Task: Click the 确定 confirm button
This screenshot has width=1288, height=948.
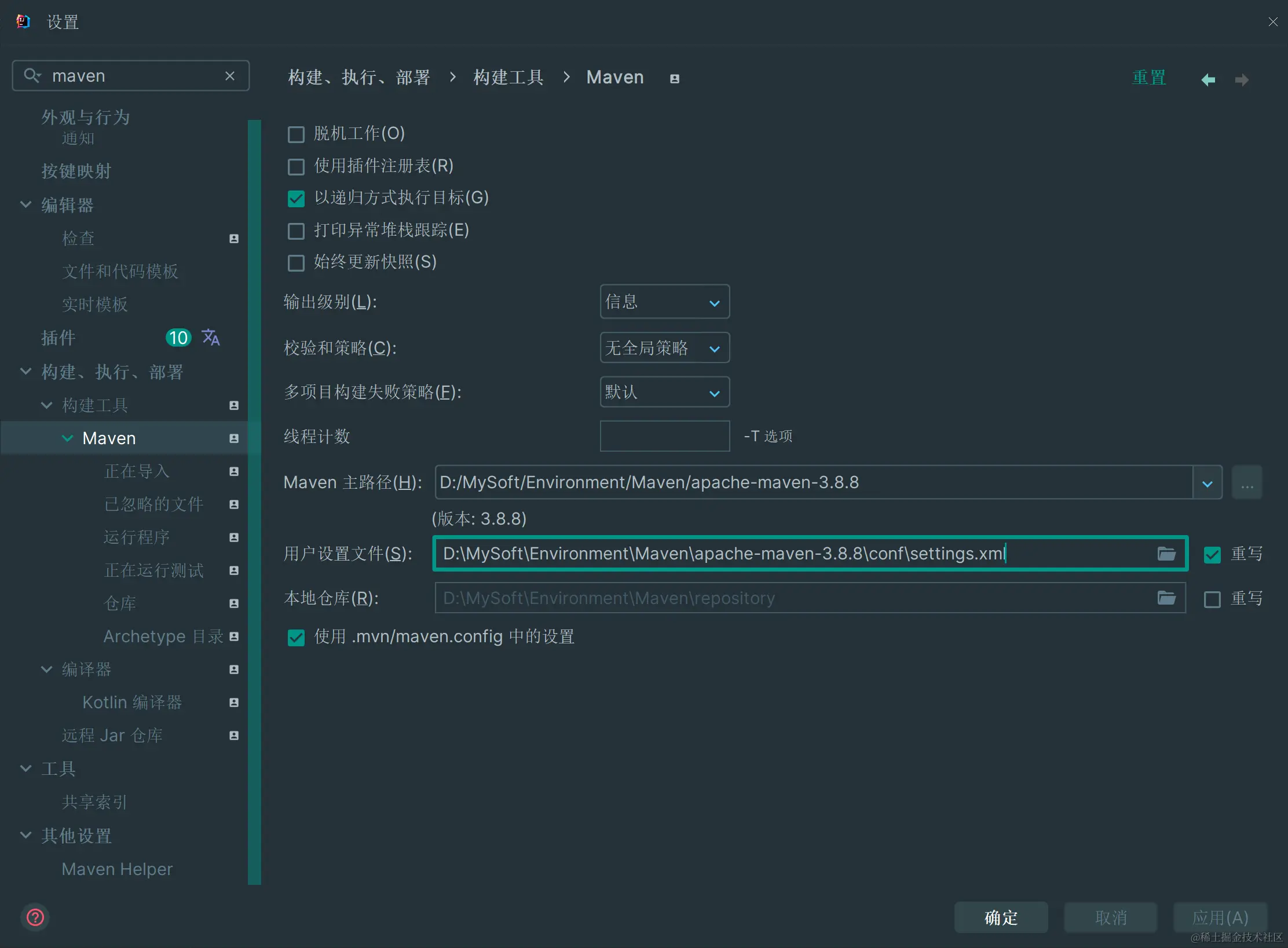Action: [1001, 917]
